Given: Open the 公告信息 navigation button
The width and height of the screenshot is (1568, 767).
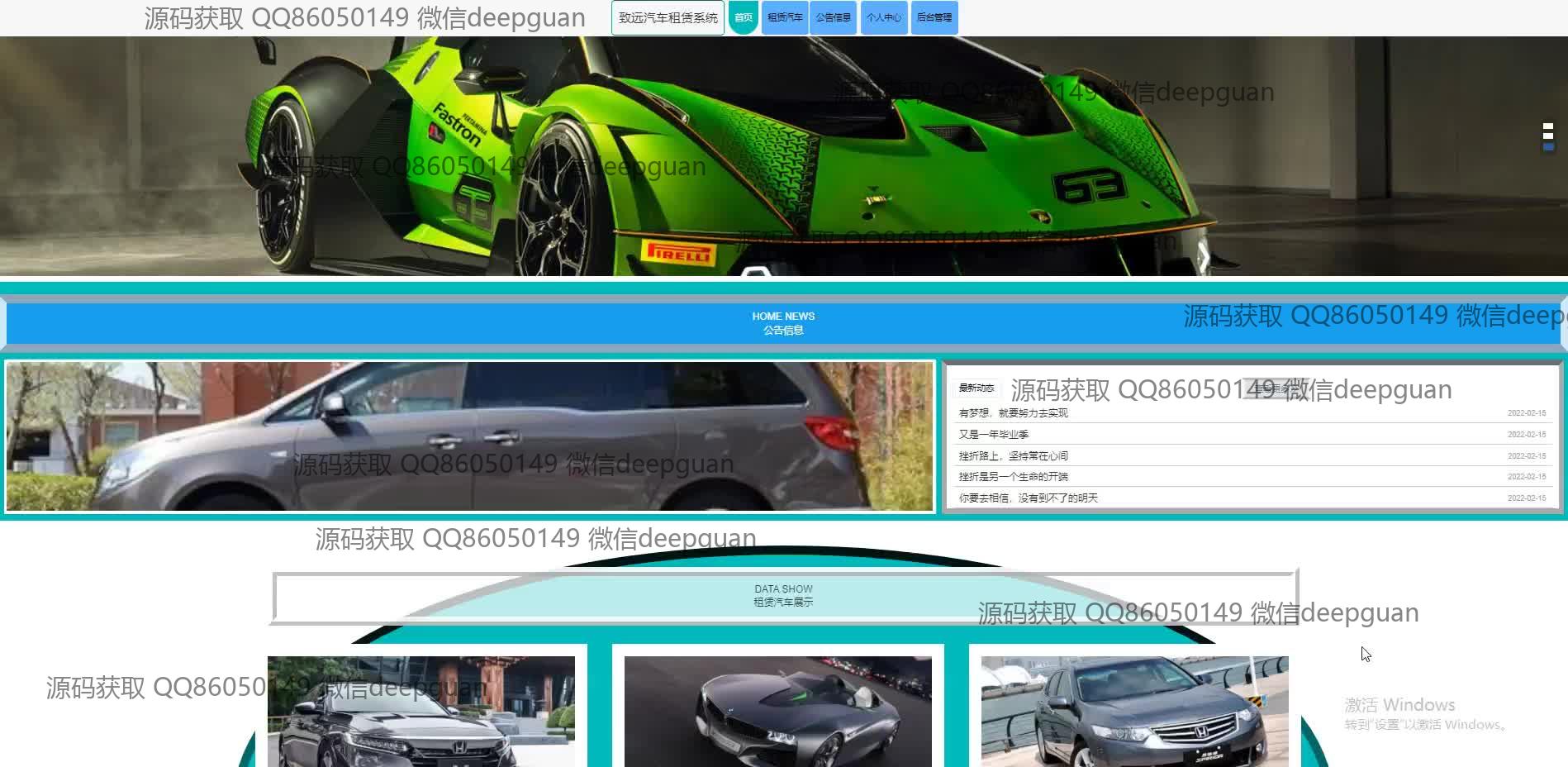Looking at the screenshot, I should pos(833,17).
